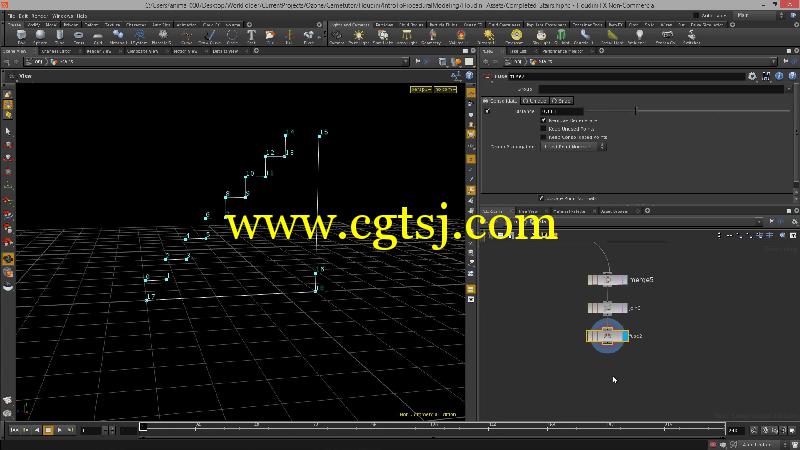Open the fuse node info icon
Screen dimensions: 800x450
coord(779,76)
